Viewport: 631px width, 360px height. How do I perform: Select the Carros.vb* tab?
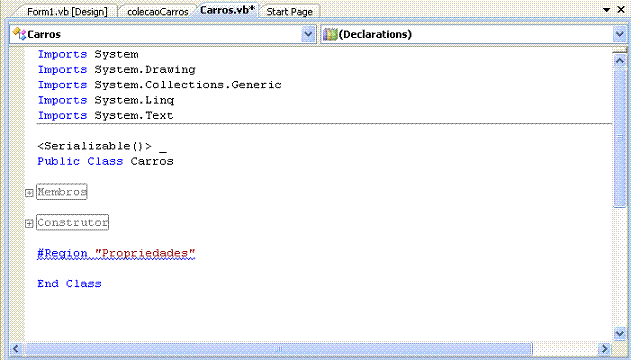coord(227,10)
